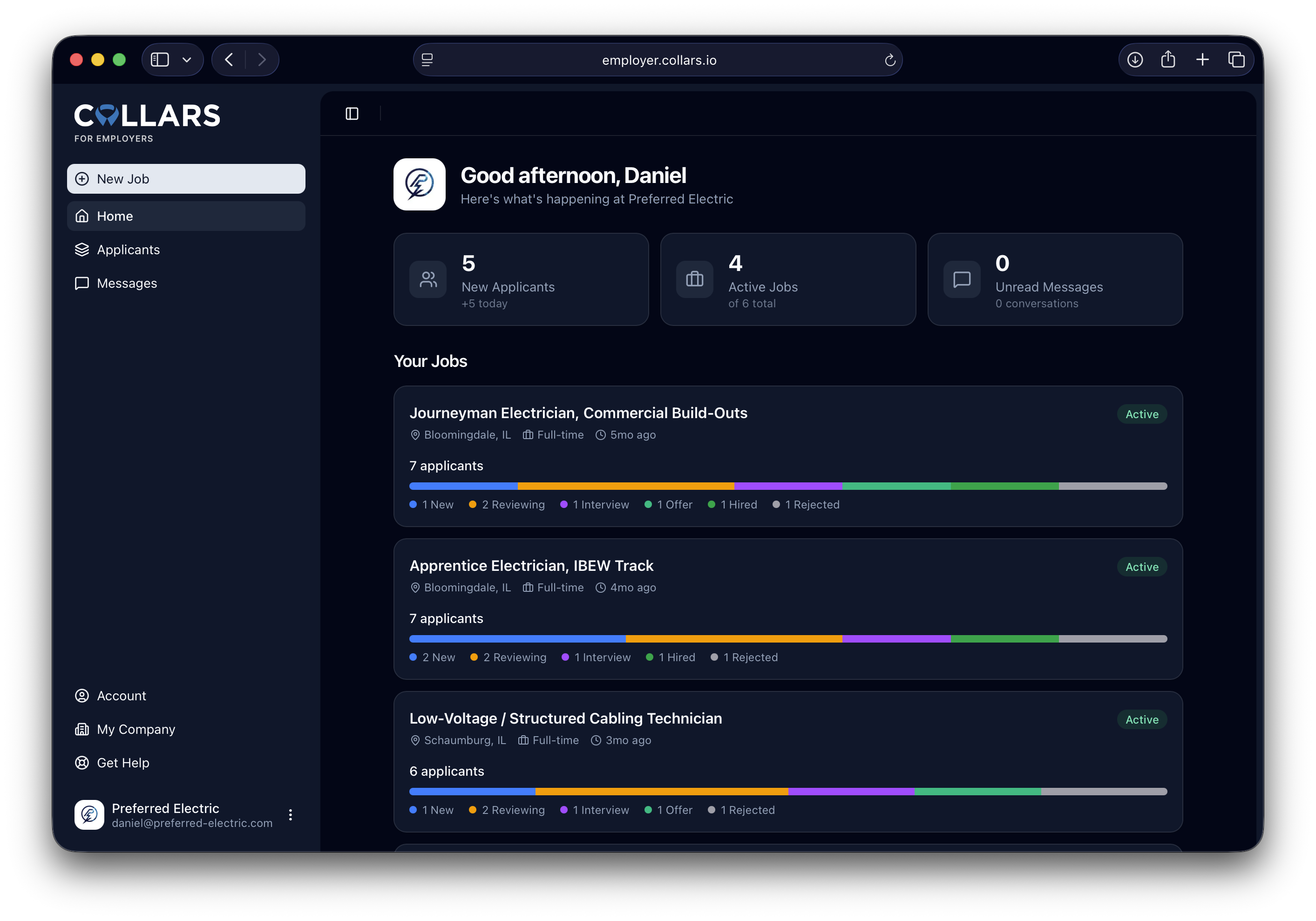1316x921 pixels.
Task: Click the 'Your Jobs' section heading
Action: point(430,361)
